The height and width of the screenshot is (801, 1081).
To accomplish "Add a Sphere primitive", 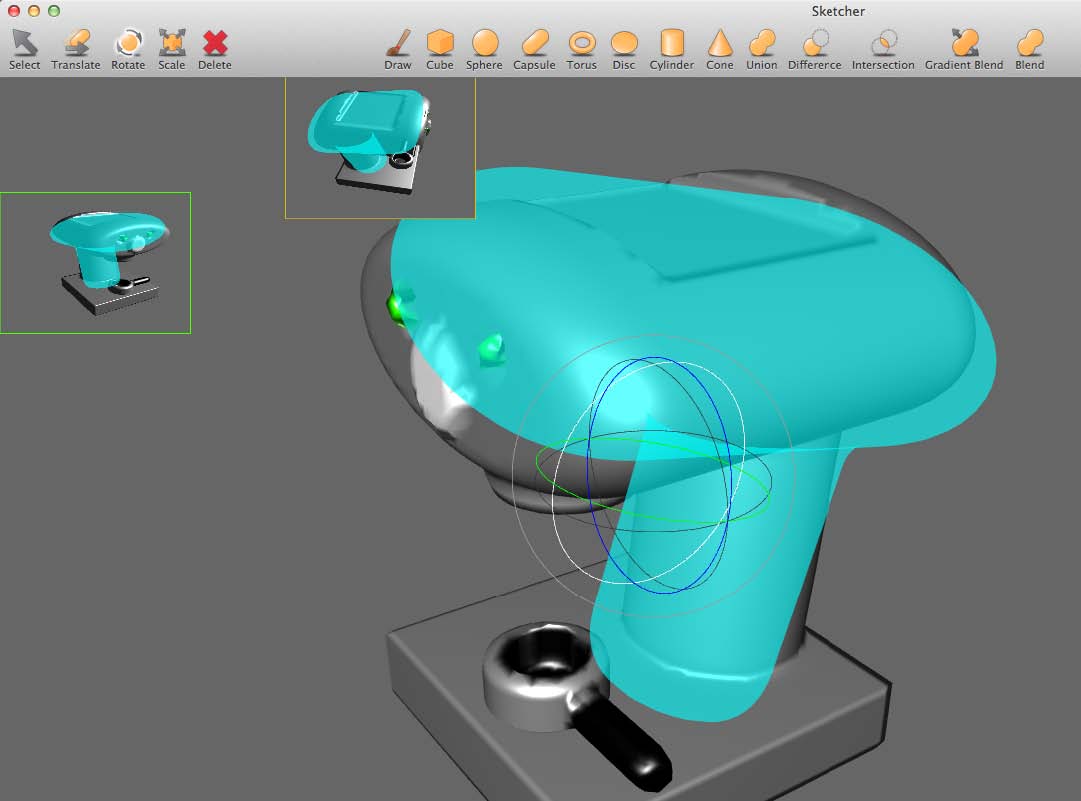I will click(x=484, y=50).
